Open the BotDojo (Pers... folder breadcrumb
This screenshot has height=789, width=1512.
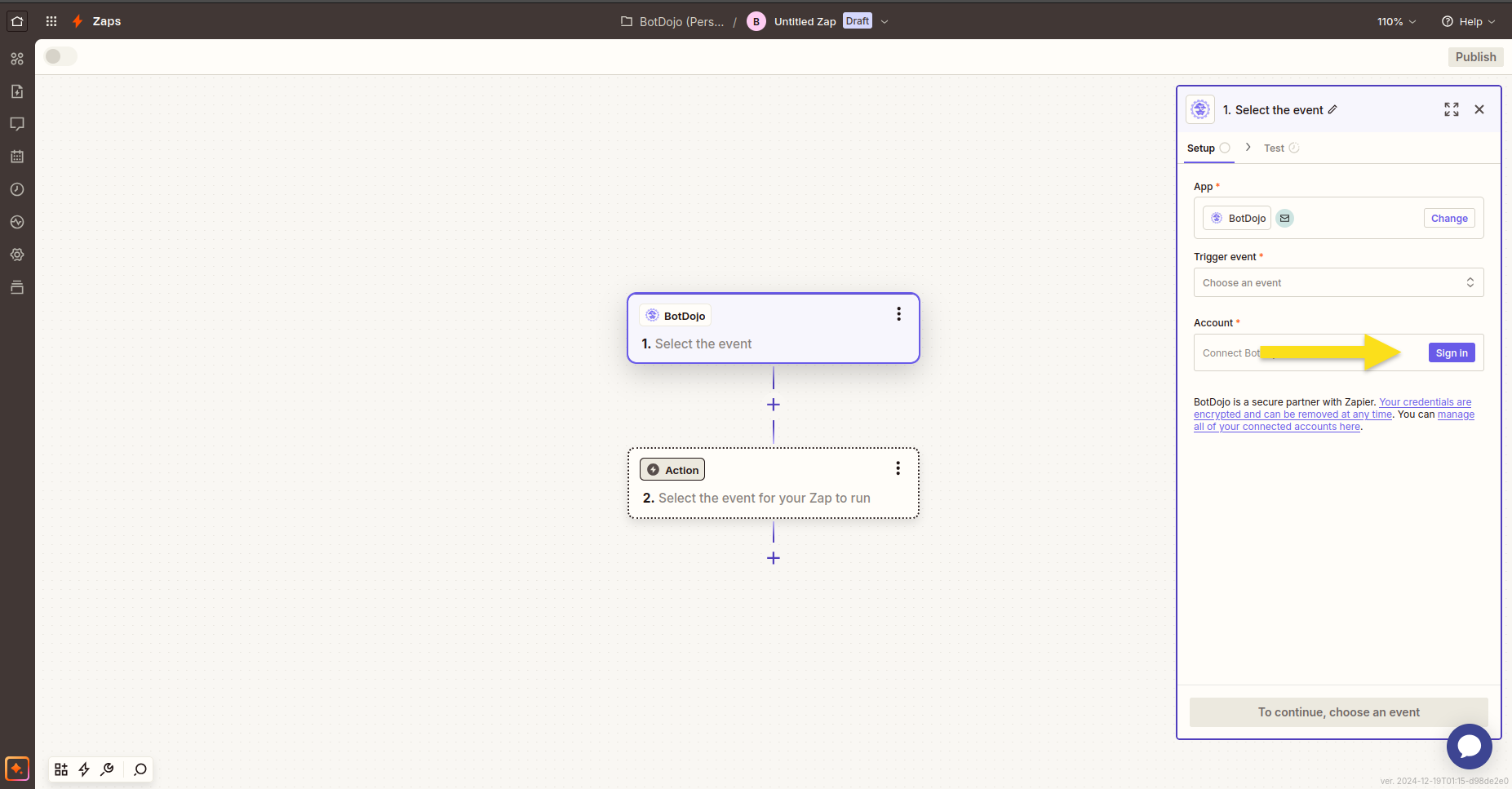(x=672, y=21)
